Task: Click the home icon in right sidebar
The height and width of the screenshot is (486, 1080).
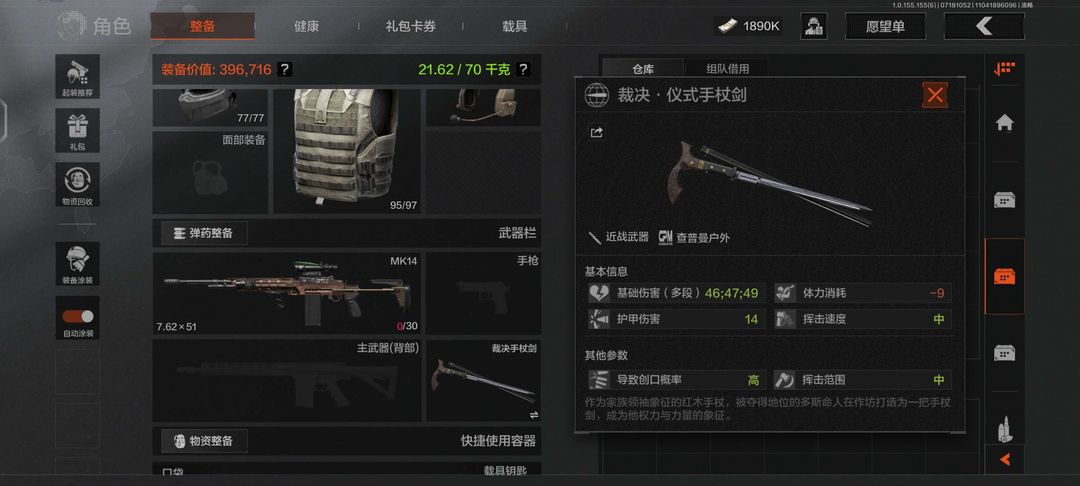Action: (1004, 123)
